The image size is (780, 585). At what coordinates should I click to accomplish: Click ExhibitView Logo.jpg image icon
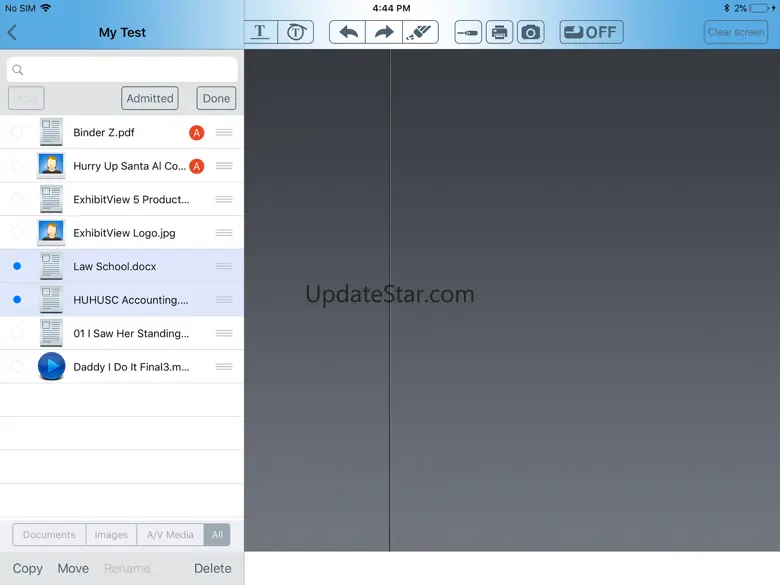tap(51, 232)
